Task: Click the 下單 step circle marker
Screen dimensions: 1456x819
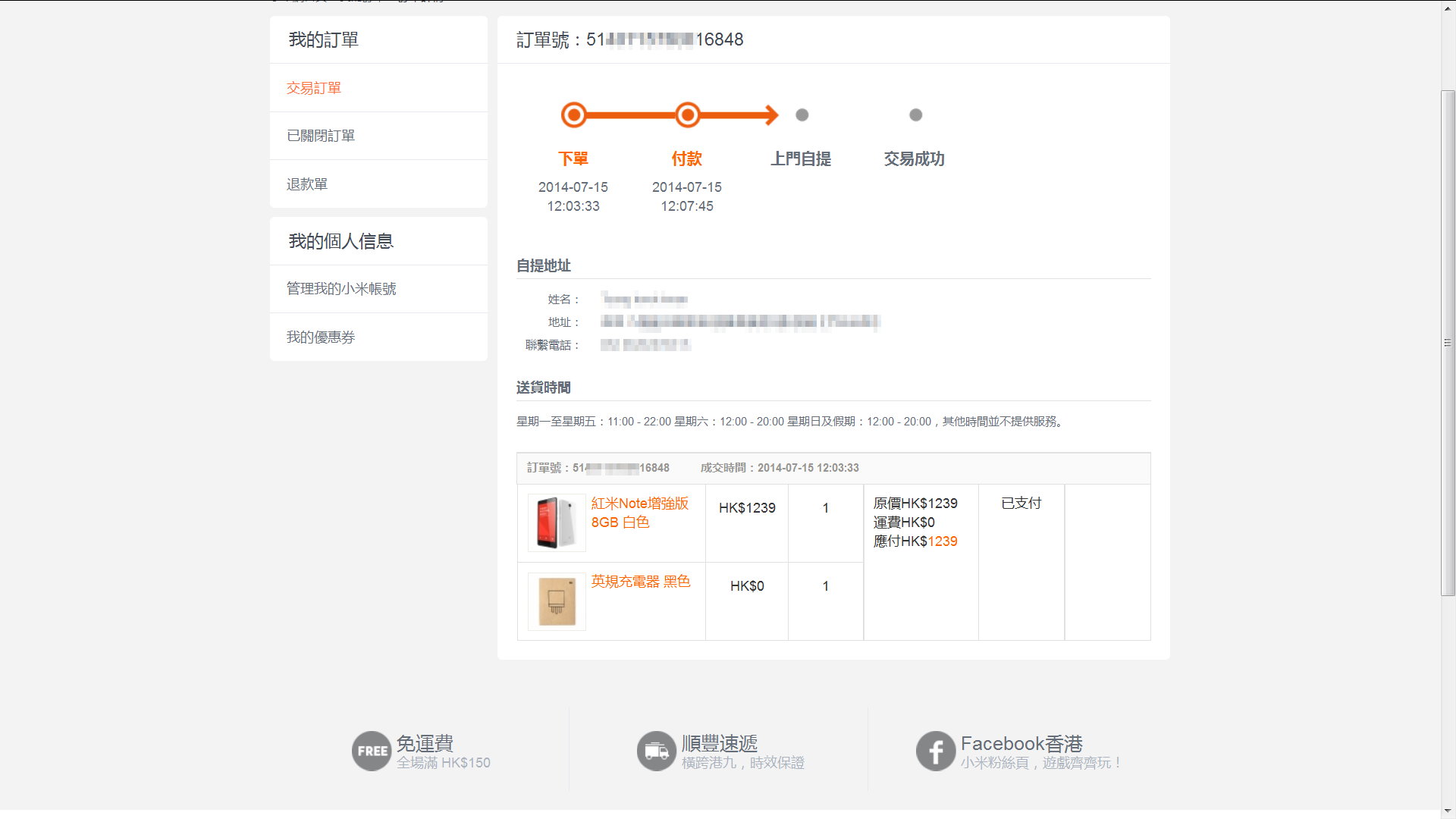Action: [574, 115]
